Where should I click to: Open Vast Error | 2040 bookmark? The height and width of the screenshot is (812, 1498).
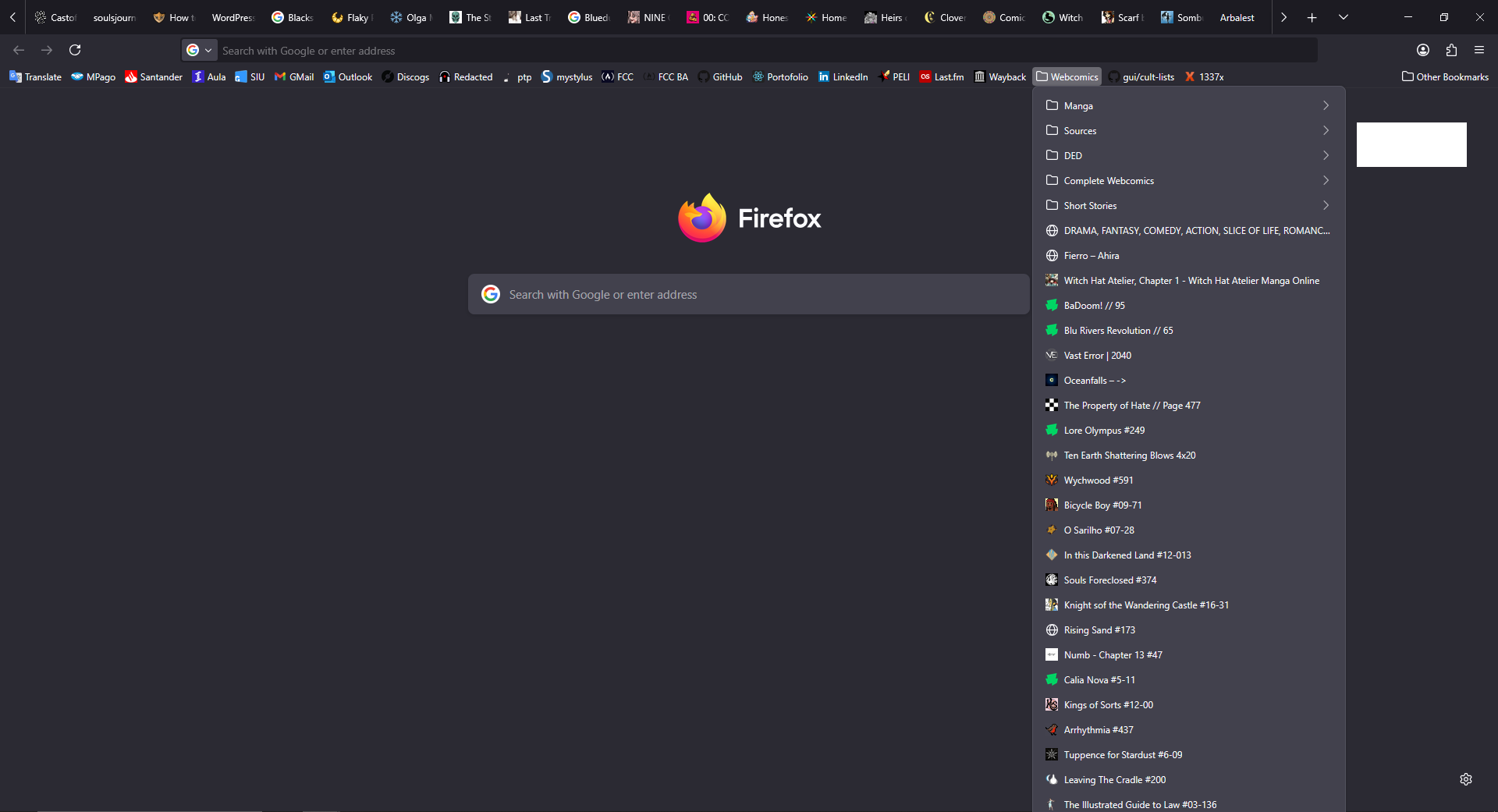pos(1189,355)
